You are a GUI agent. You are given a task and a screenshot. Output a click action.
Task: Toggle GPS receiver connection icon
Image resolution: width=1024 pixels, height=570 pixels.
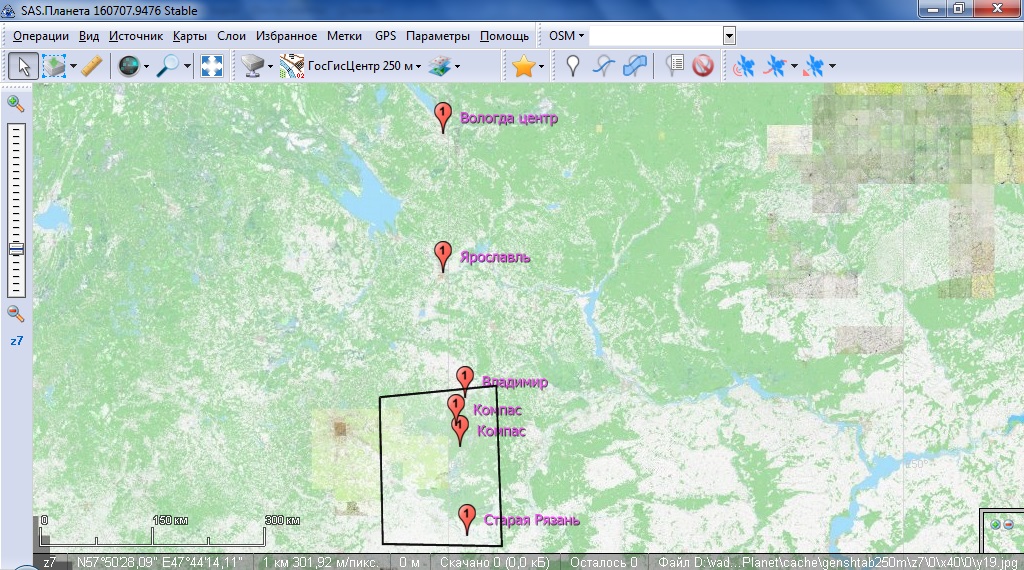[744, 67]
